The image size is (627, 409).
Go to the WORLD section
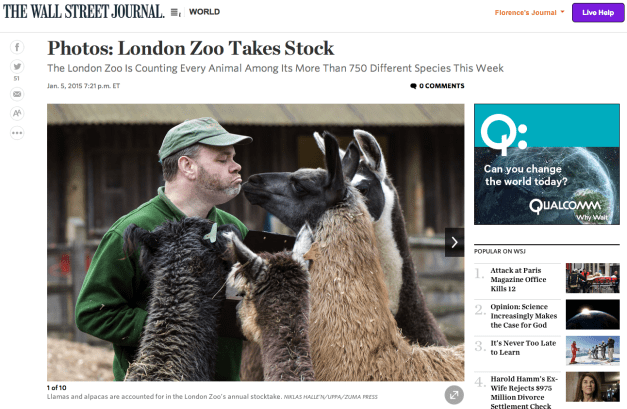(204, 12)
